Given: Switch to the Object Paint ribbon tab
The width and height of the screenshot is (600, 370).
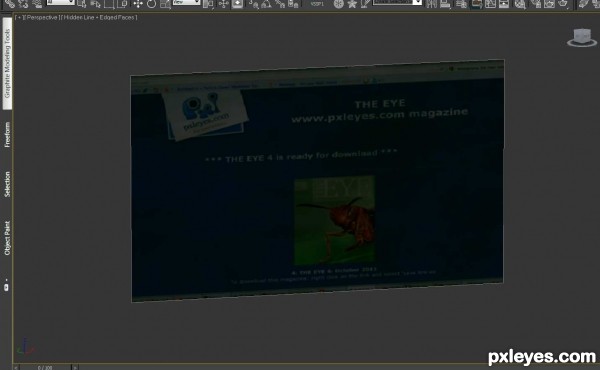Looking at the screenshot, I should [x=7, y=238].
